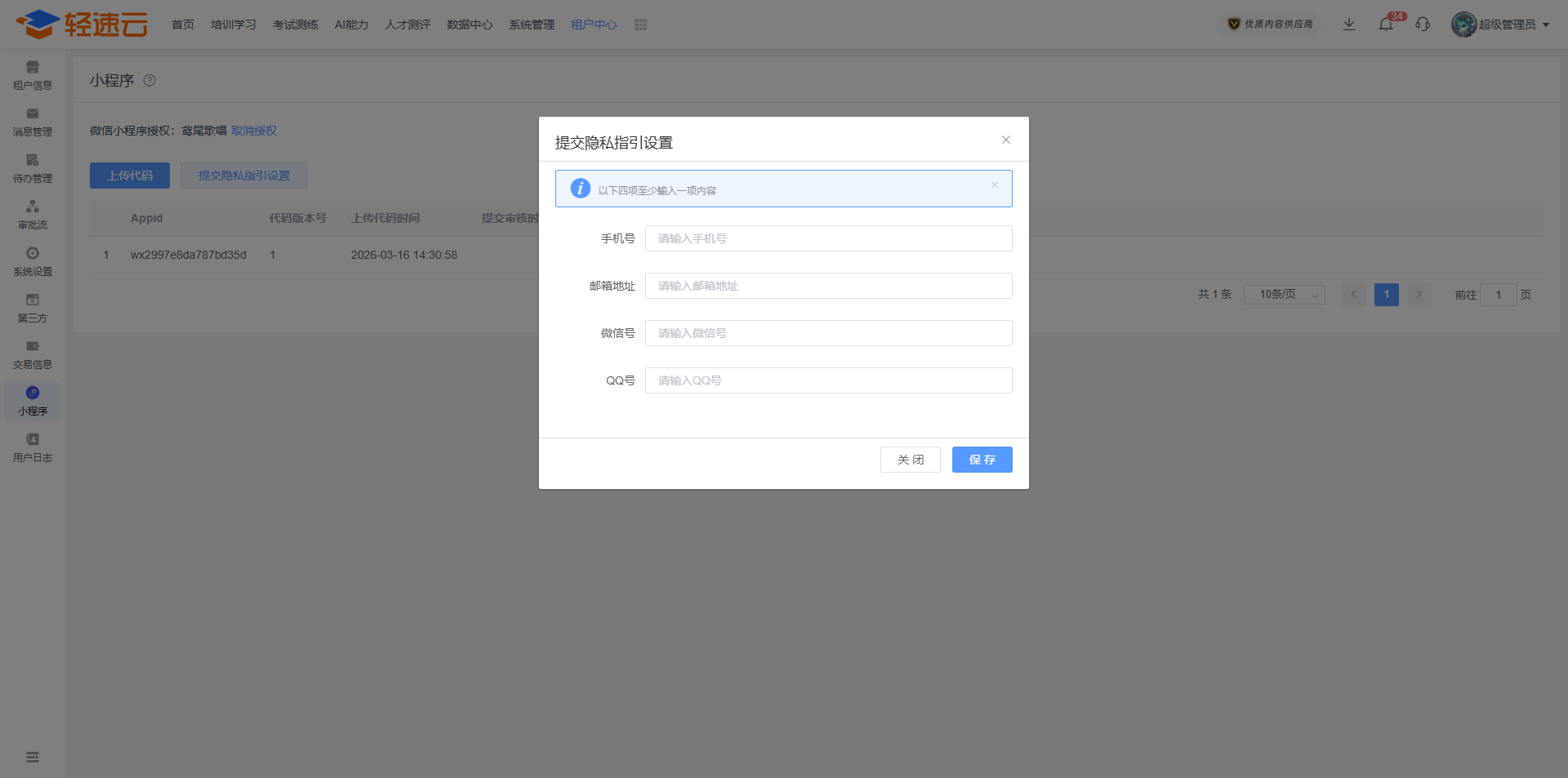1568x778 pixels.
Task: Open 用户日志 in the left sidebar
Action: (33, 447)
